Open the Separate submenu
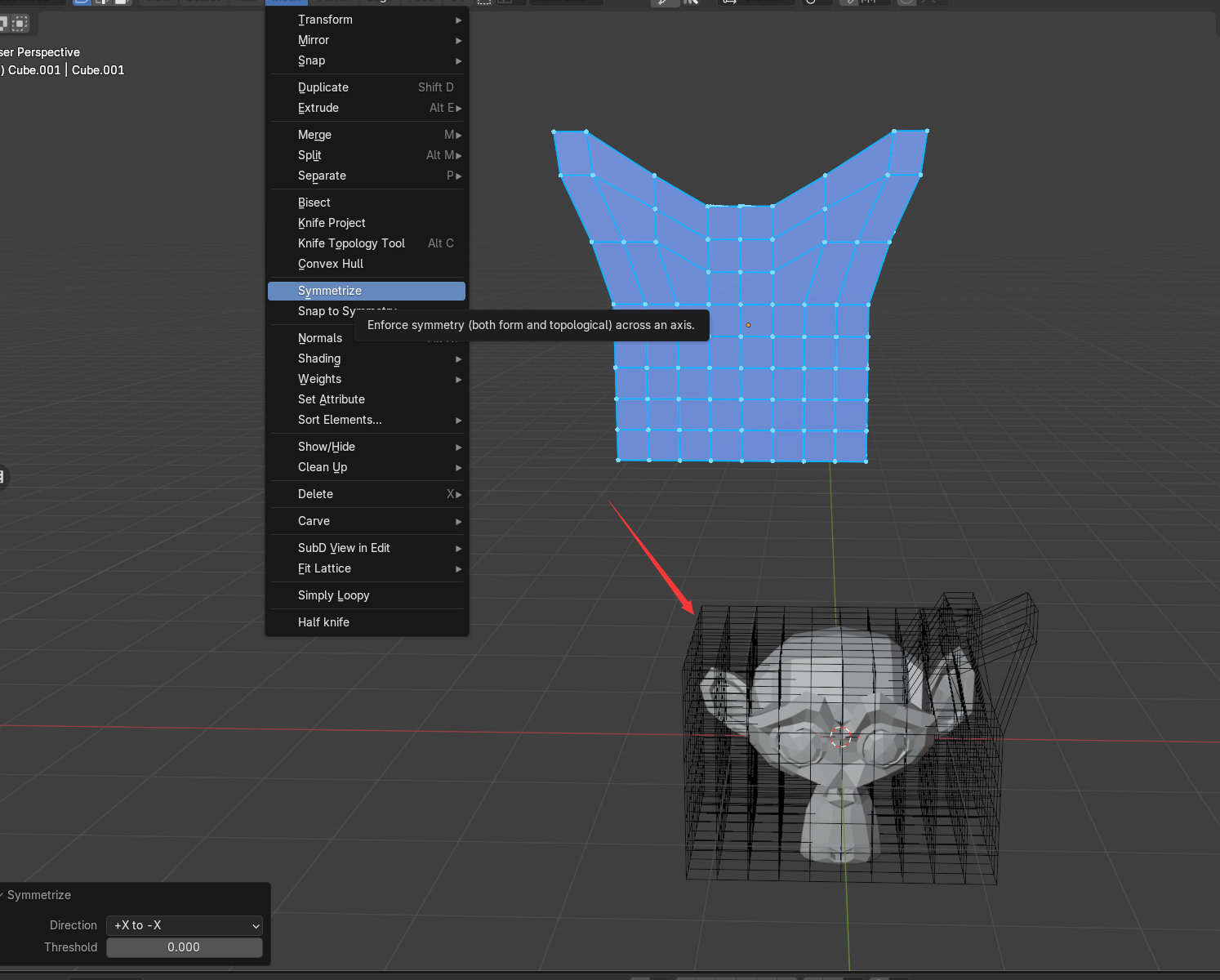Image resolution: width=1220 pixels, height=980 pixels. point(367,176)
